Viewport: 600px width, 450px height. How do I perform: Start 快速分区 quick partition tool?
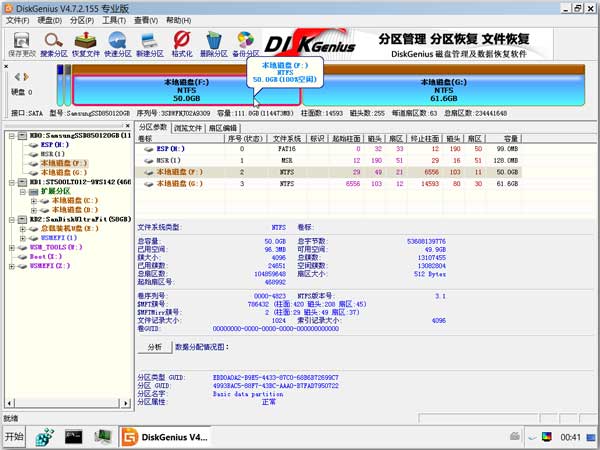(118, 44)
